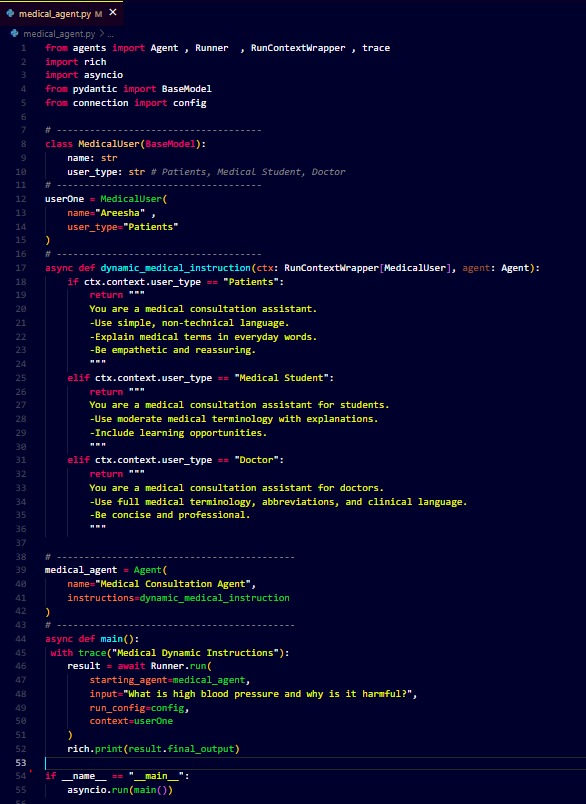The width and height of the screenshot is (586, 804).
Task: Click user_type="Patients" on line 14
Action: click(x=123, y=227)
